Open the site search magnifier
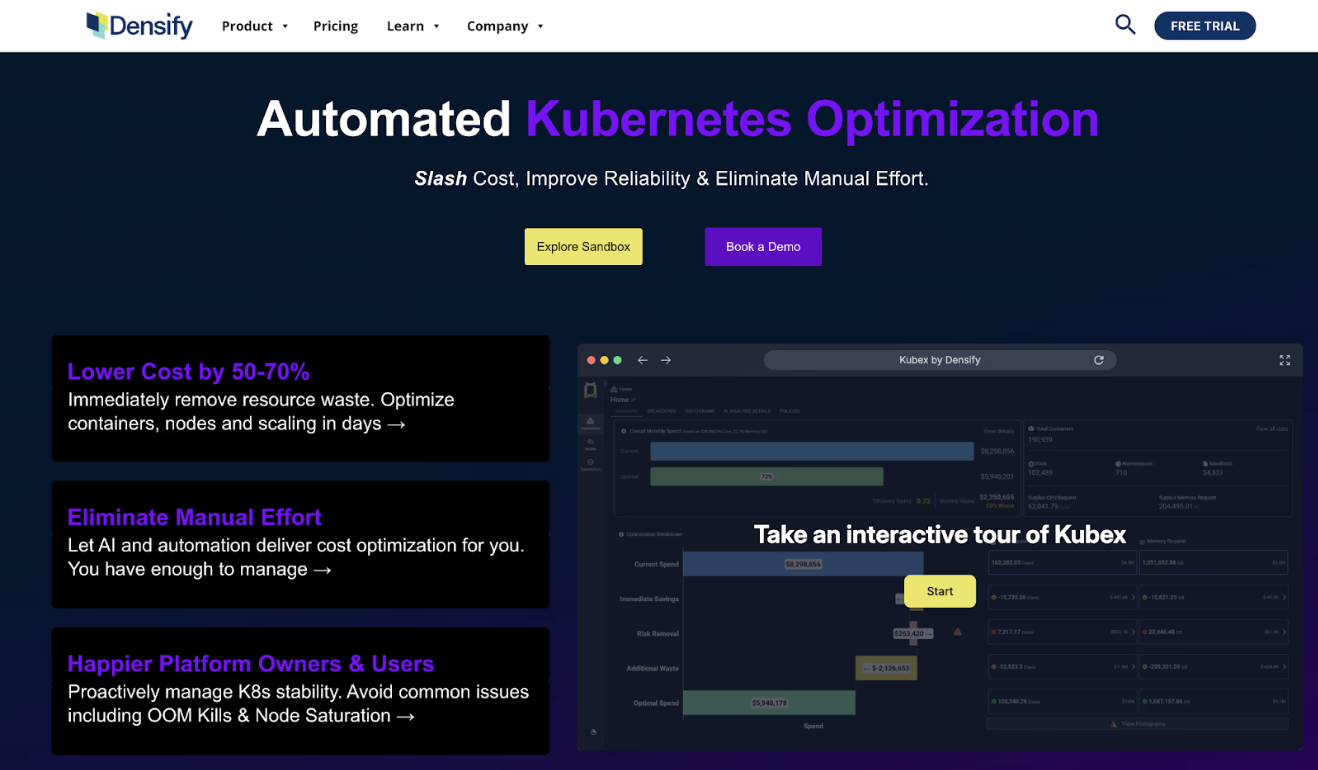The image size is (1318, 770). pos(1125,25)
